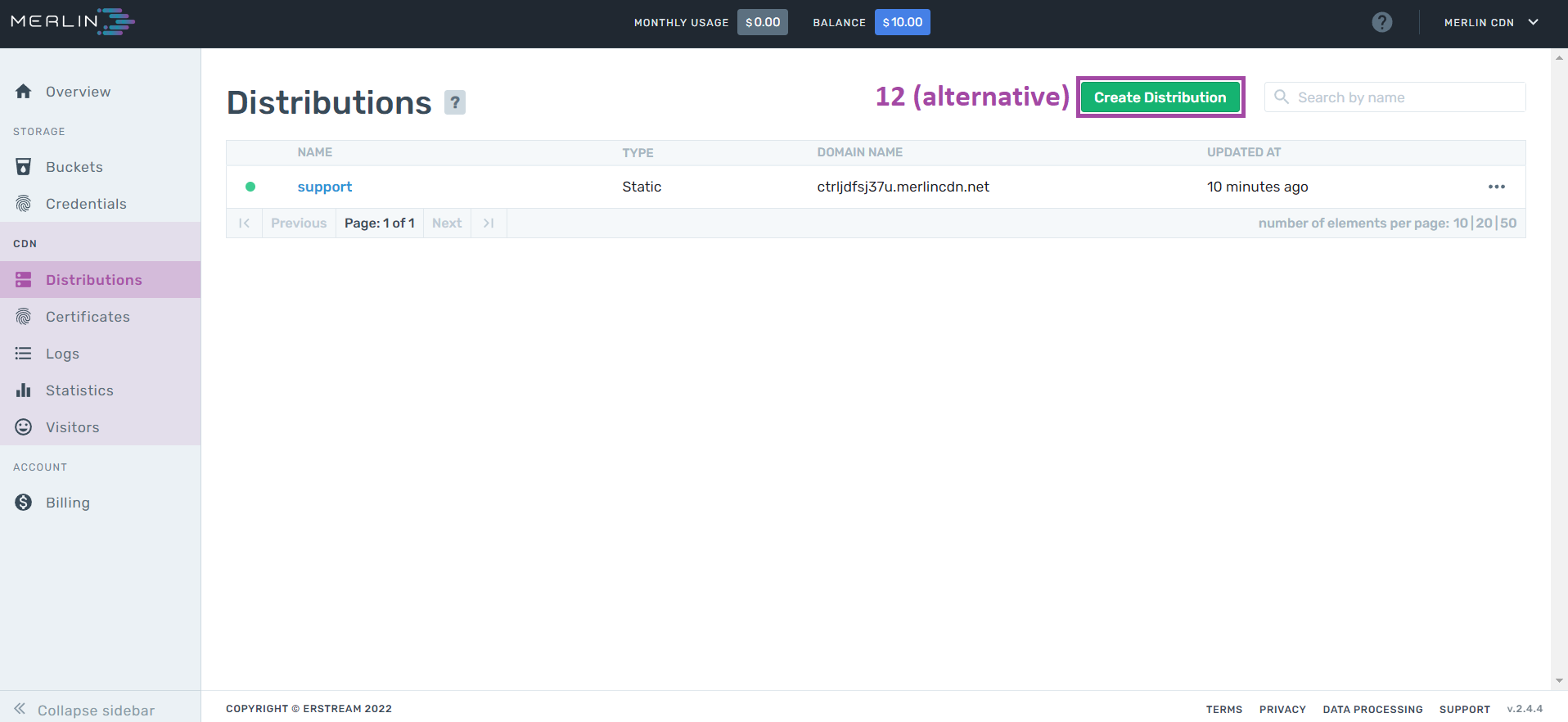Viewport: 1568px width, 722px height.
Task: Click the Distributions server icon in sidebar
Action: pyautogui.click(x=24, y=280)
